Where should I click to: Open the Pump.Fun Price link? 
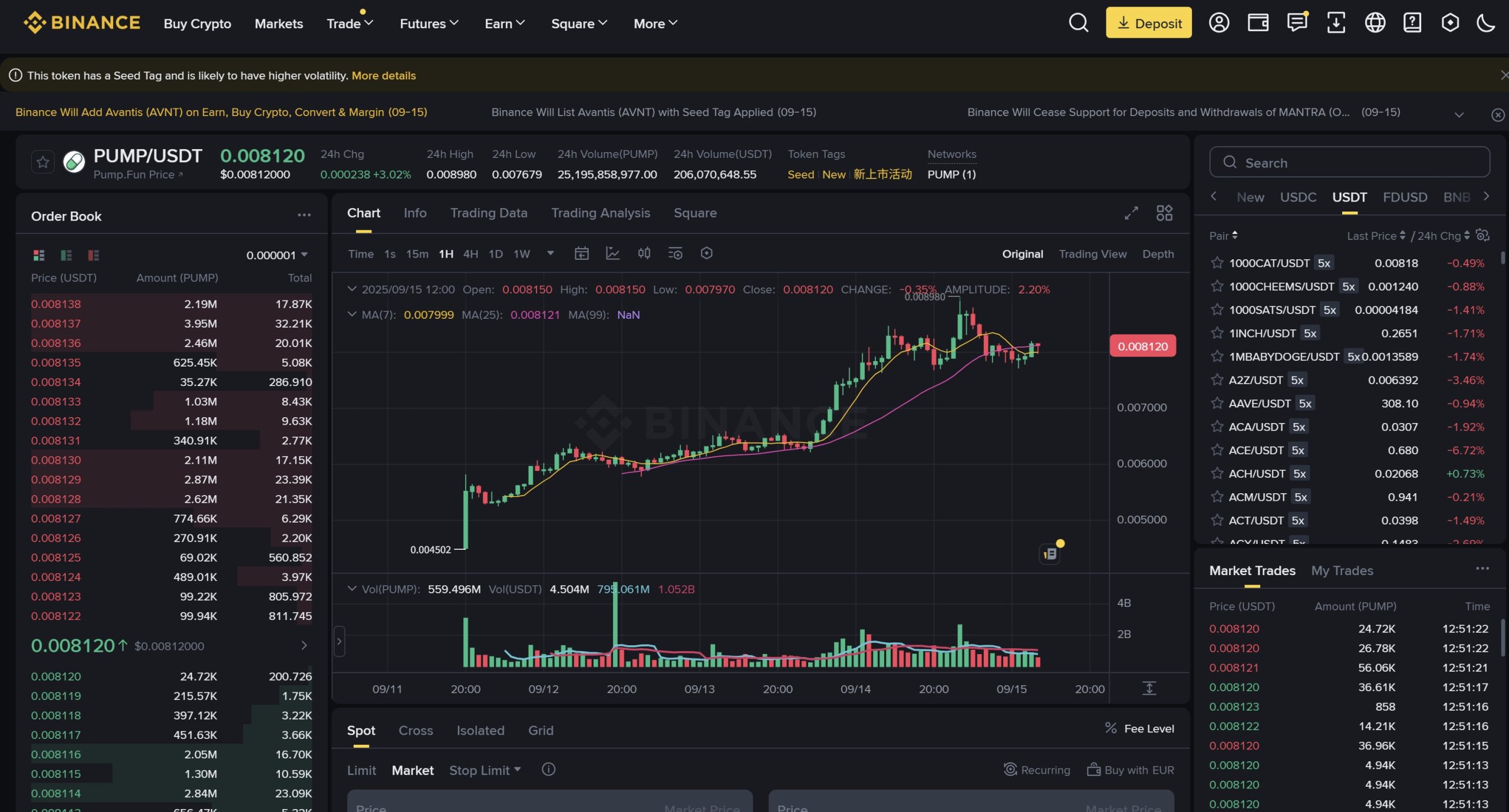pos(138,174)
